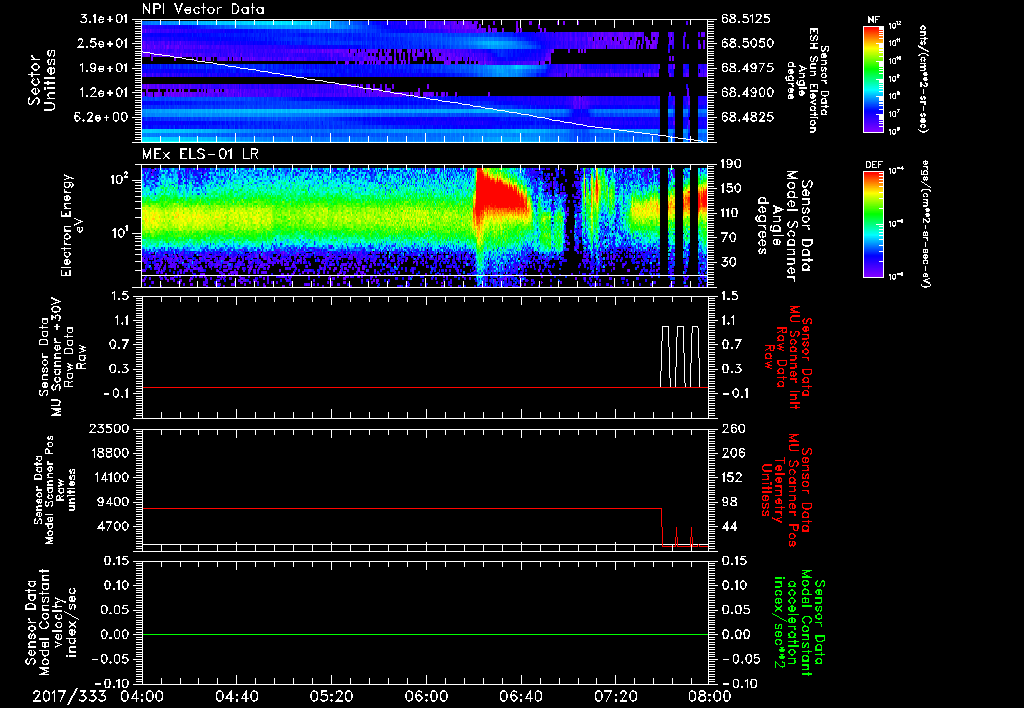Click the white square-wave pulses in scanner panel
Screen dimensions: 1024x708
pos(681,355)
